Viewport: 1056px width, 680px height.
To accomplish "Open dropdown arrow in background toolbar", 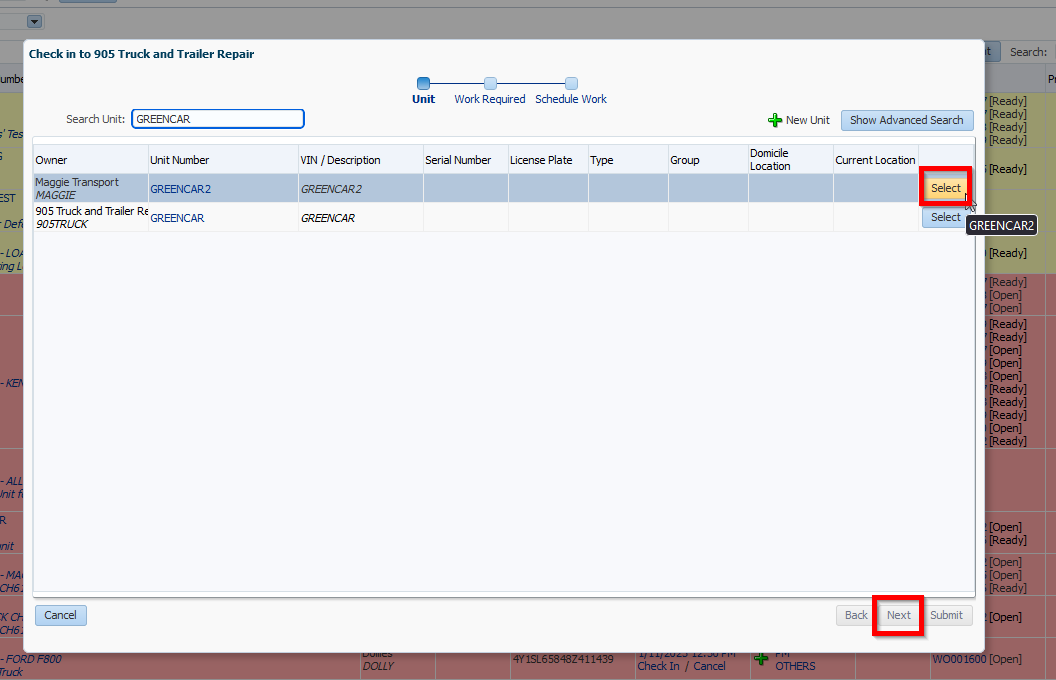I will tap(34, 22).
